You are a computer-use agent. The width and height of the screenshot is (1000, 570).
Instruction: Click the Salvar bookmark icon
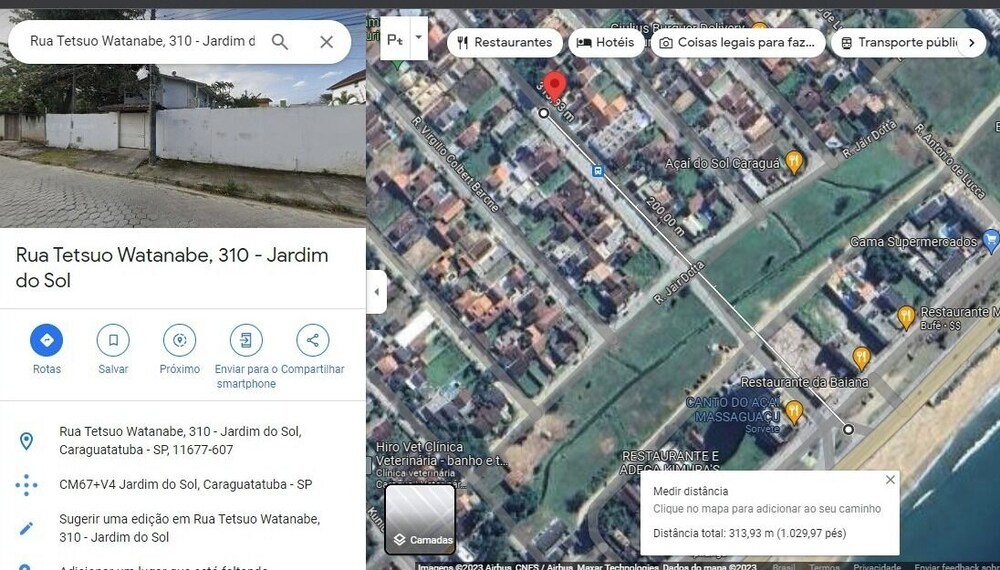click(113, 340)
